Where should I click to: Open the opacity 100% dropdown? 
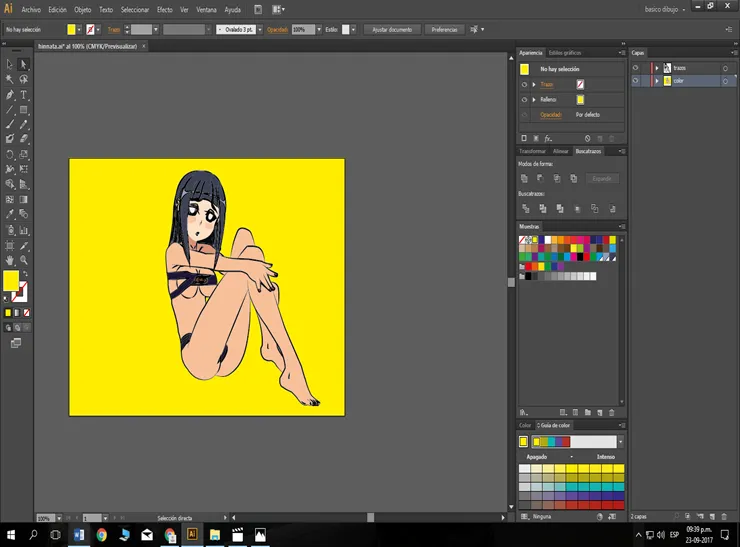tap(319, 30)
